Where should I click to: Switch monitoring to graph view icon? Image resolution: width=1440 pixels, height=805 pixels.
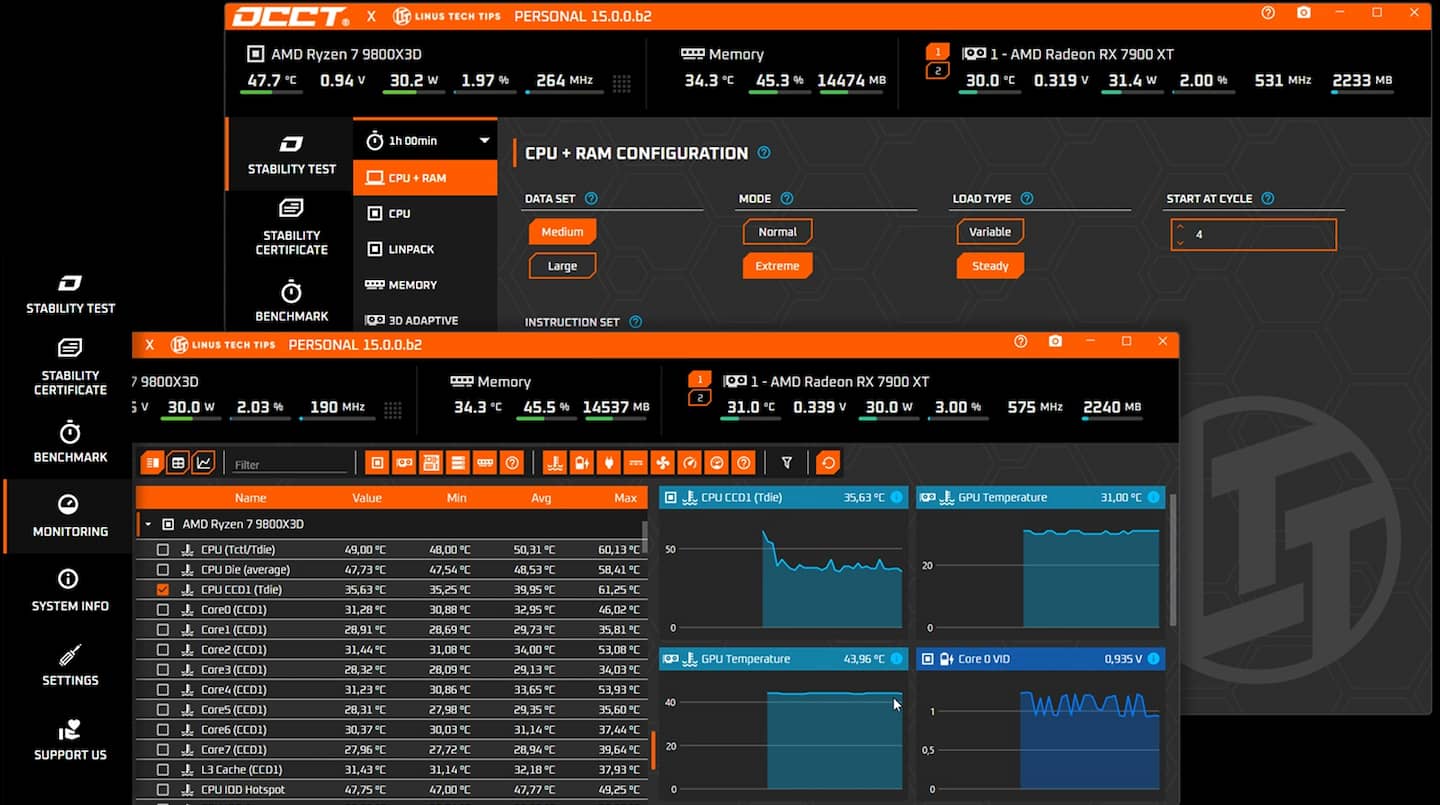(x=204, y=463)
